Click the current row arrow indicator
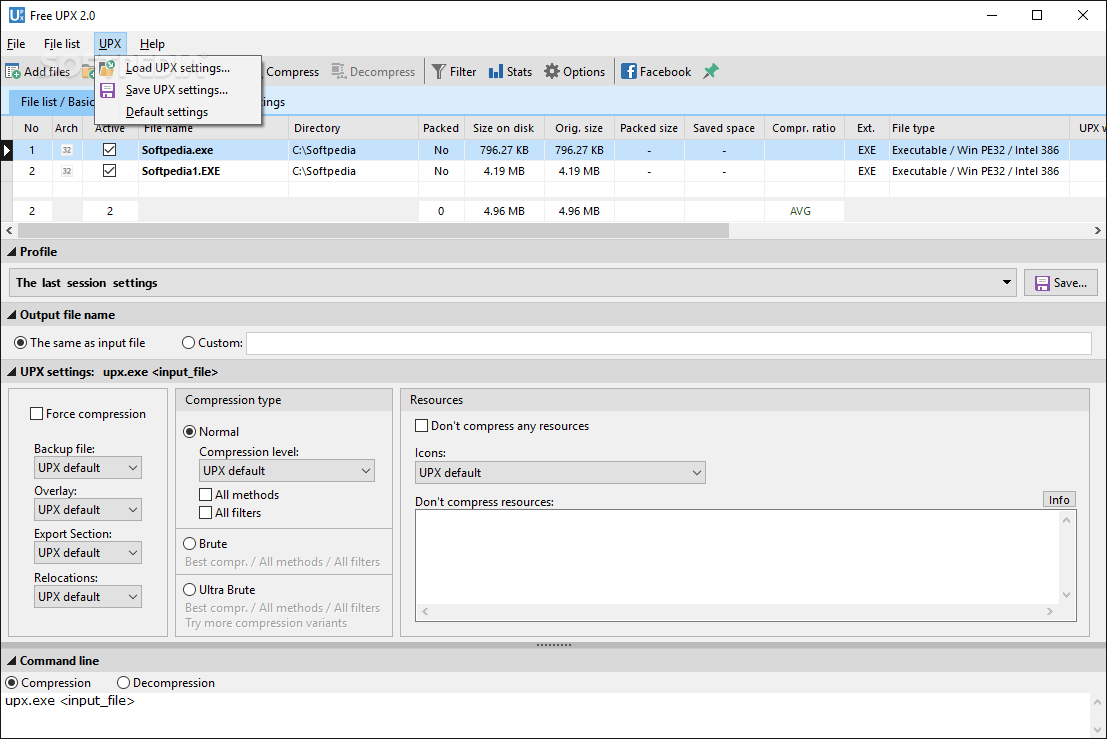The width and height of the screenshot is (1107, 739). tap(6, 150)
